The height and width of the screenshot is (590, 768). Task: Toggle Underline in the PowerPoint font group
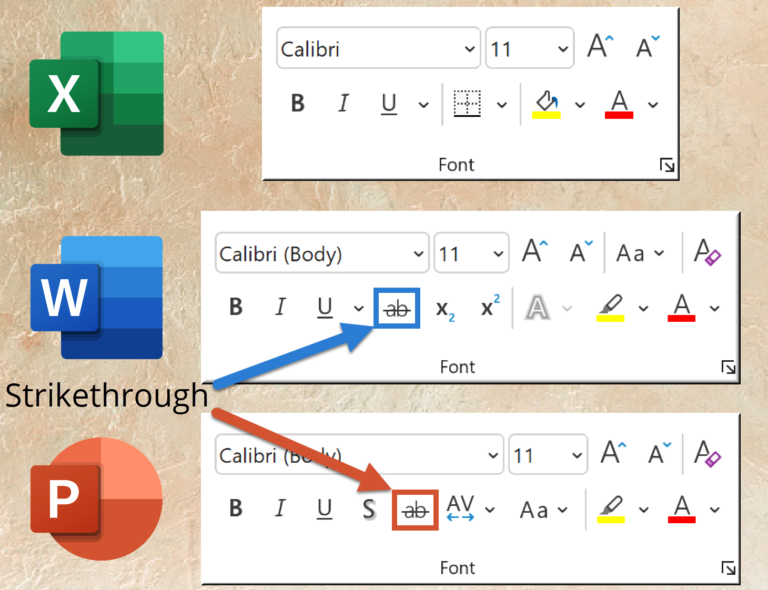pos(324,508)
